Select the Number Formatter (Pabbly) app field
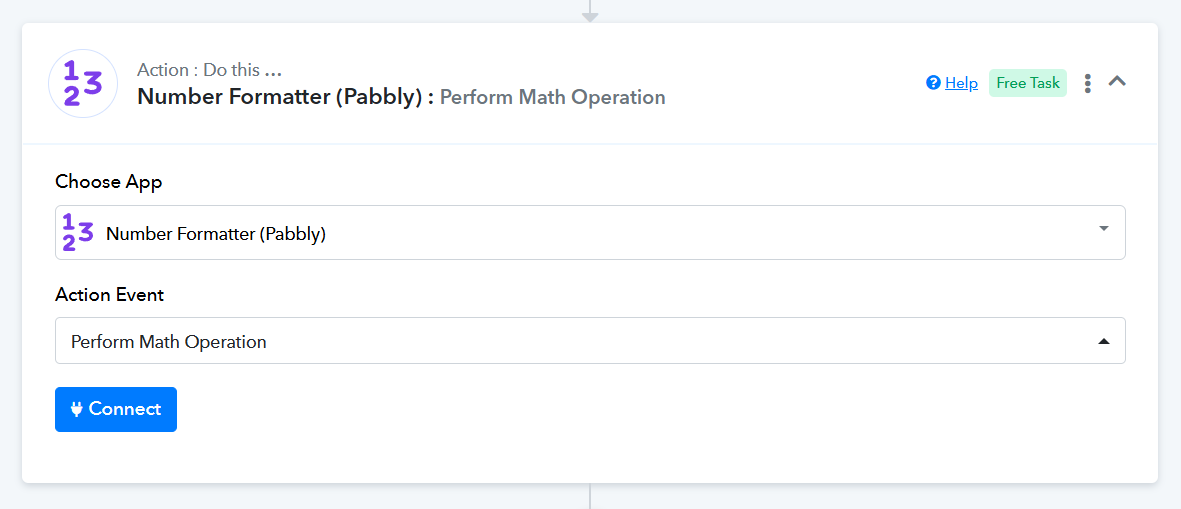Viewport: 1181px width, 509px height. (x=590, y=233)
